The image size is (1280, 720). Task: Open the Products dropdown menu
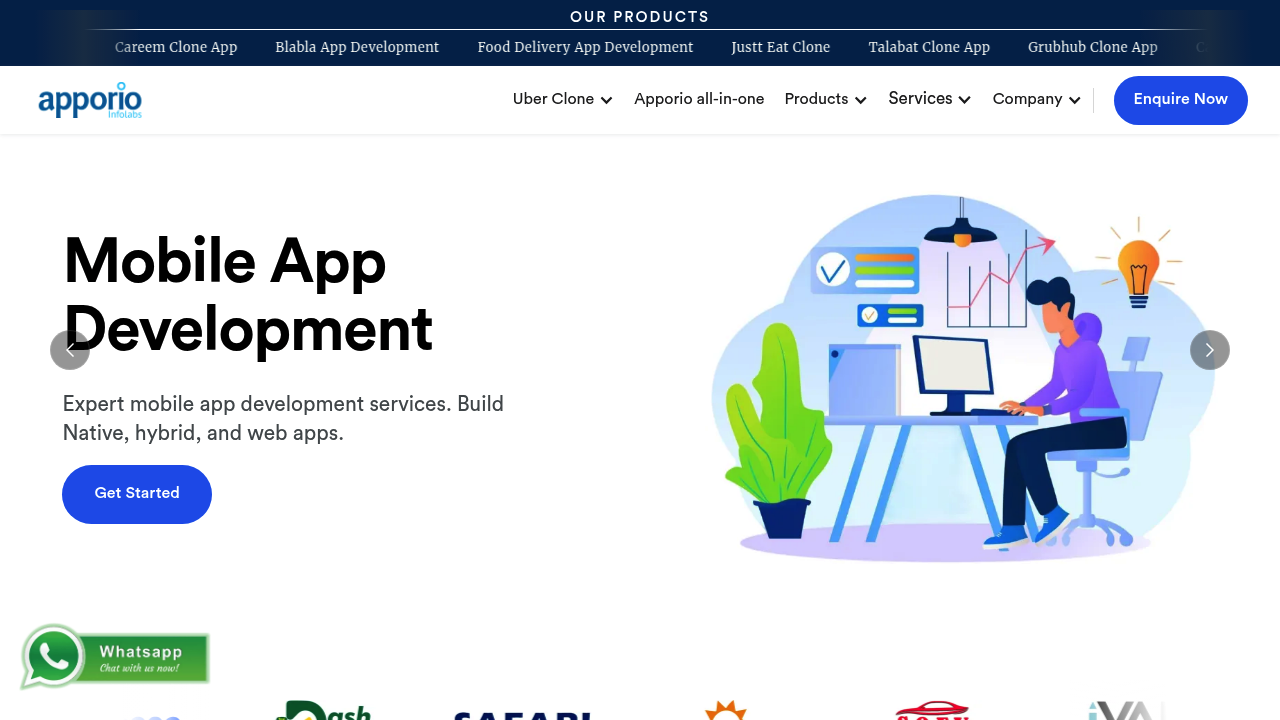pyautogui.click(x=825, y=99)
